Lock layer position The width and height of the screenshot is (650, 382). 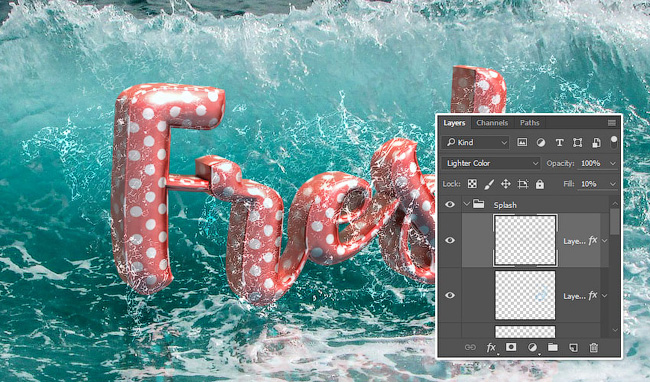point(506,184)
